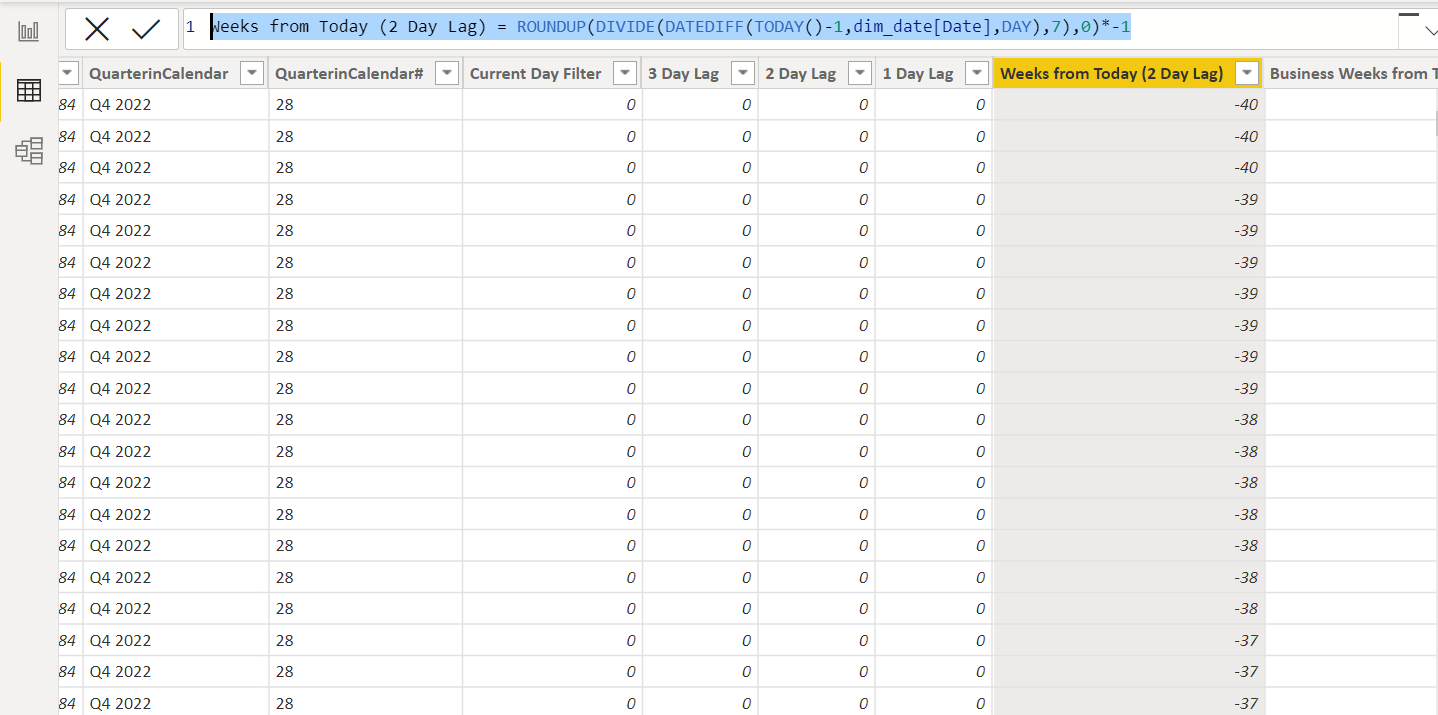
Task: Select the 3 Day Lag header
Action: click(x=683, y=73)
